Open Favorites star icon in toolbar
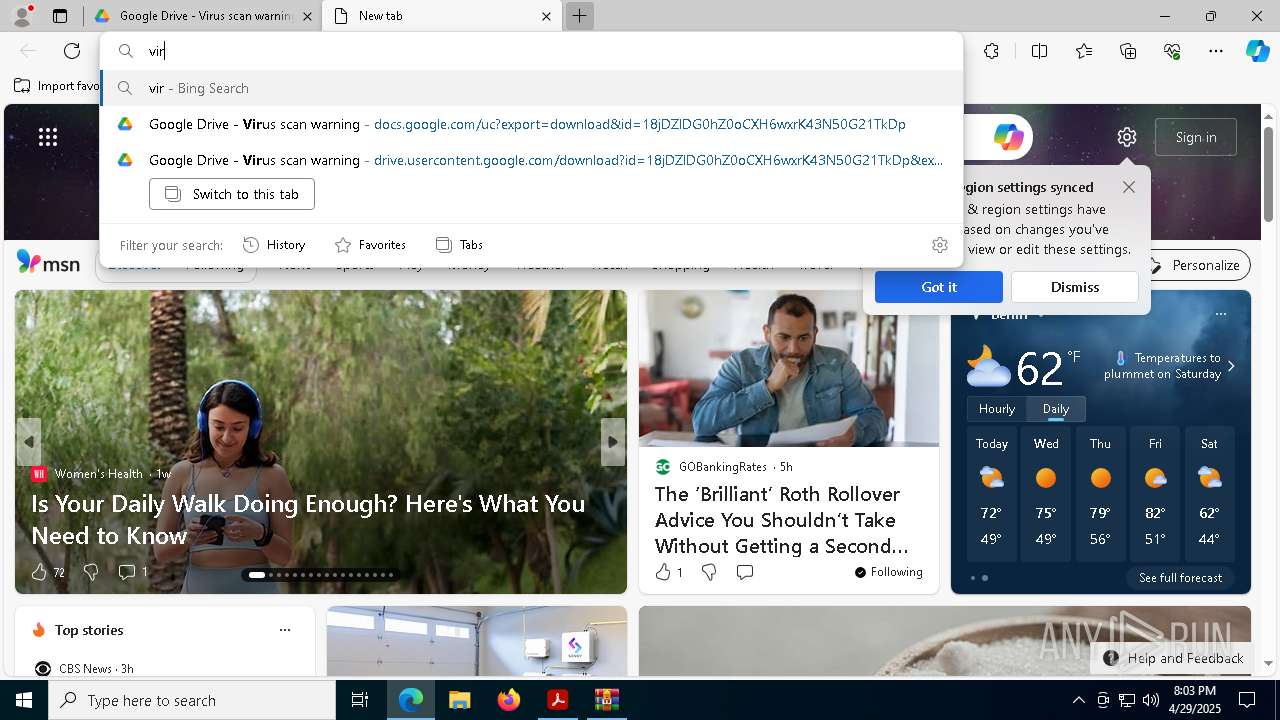This screenshot has height=720, width=1280. 1084,51
